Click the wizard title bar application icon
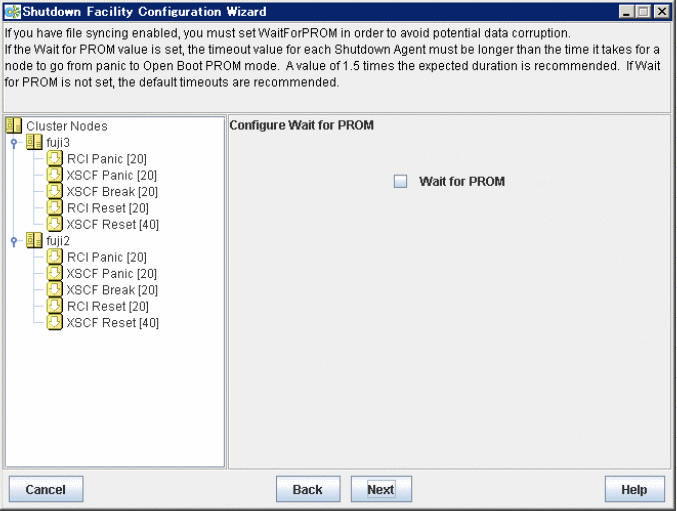Viewport: 677px width, 511px height. point(13,12)
